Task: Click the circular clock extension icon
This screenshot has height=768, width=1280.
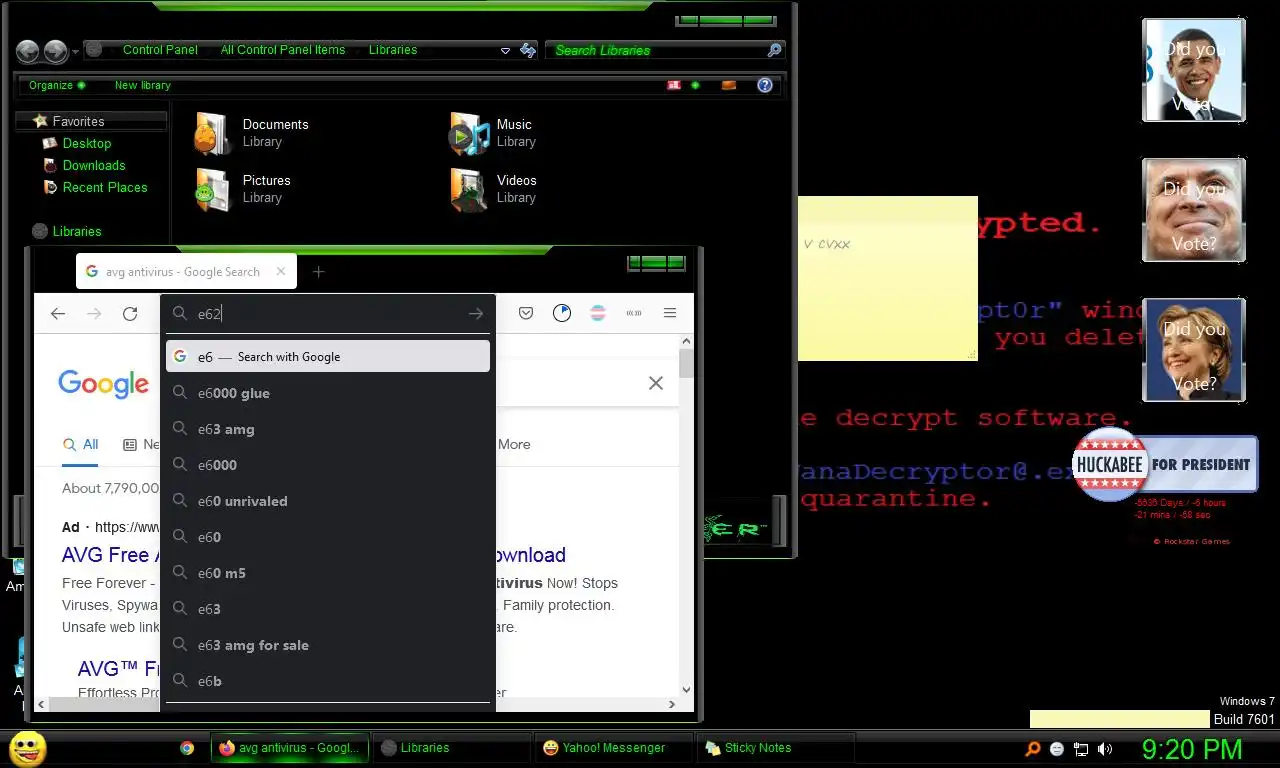Action: point(562,313)
